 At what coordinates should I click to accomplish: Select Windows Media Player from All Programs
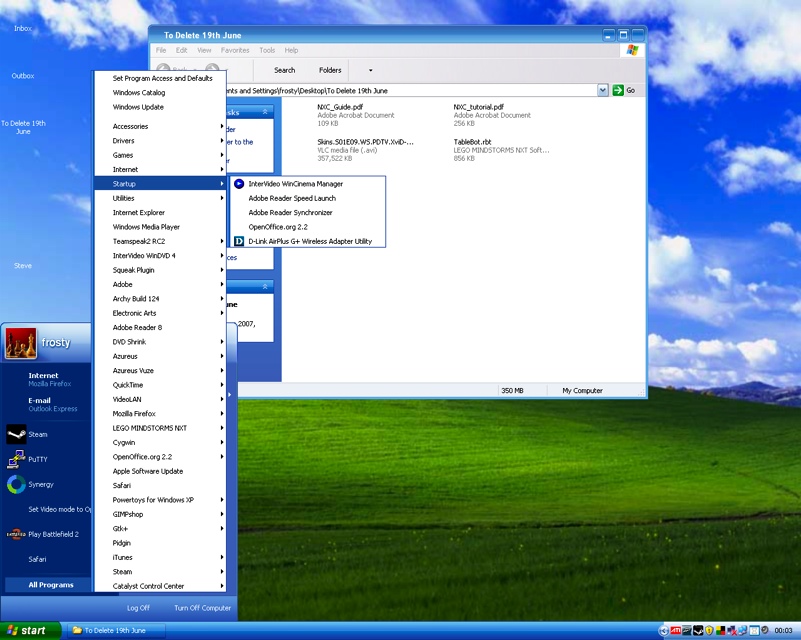tap(146, 227)
